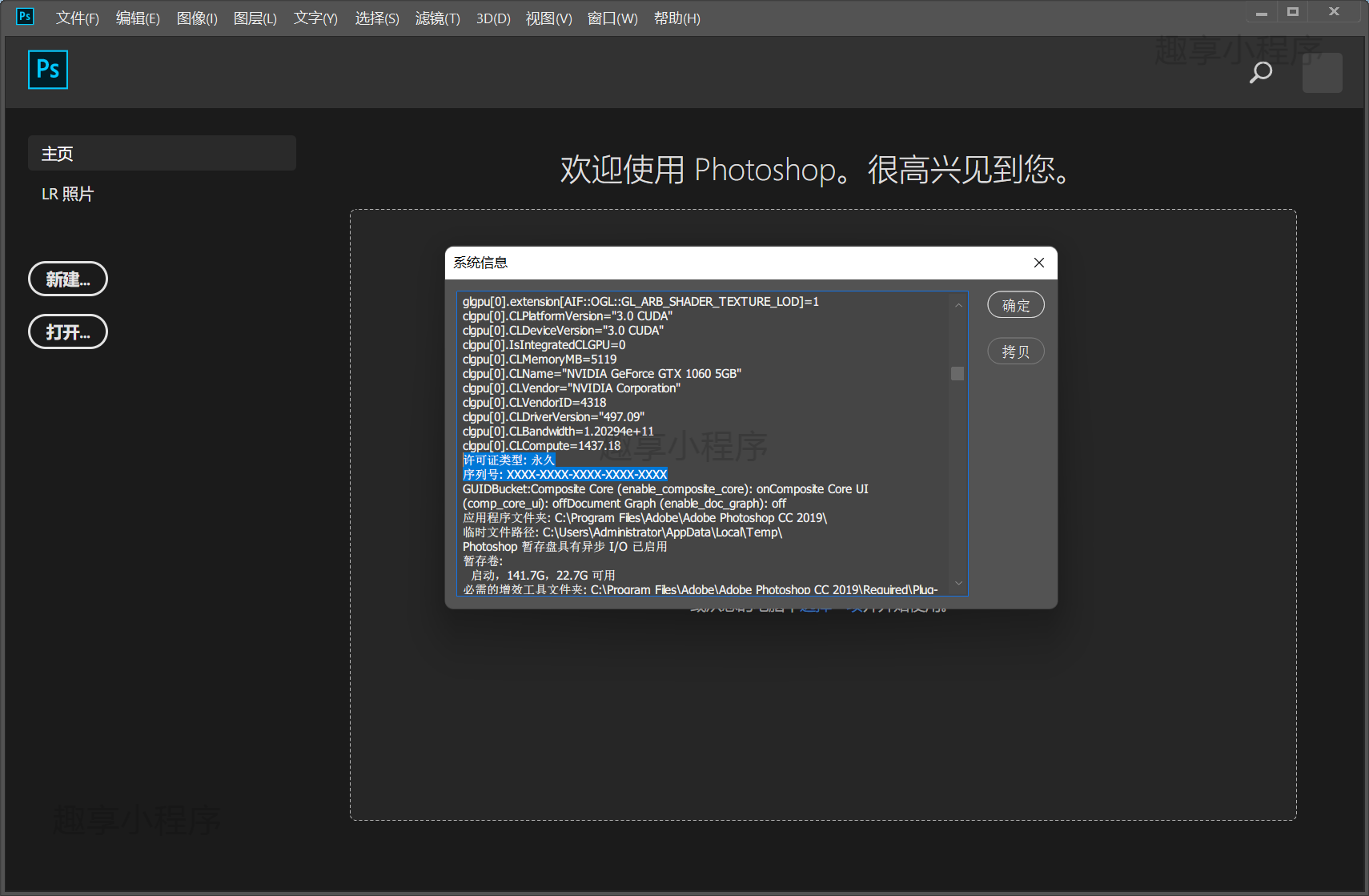
Task: Click the IsIntegratedCLGPU=0 line
Action: point(544,344)
